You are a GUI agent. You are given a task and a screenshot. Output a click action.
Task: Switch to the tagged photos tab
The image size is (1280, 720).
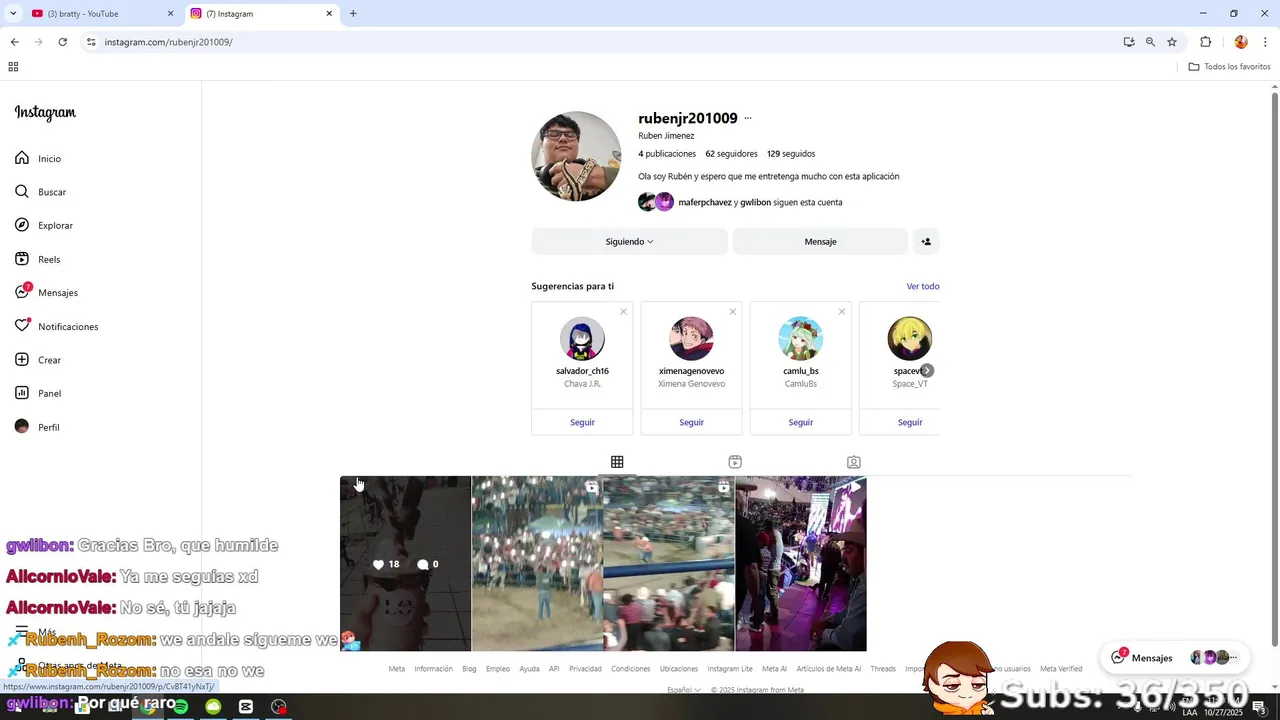853,462
